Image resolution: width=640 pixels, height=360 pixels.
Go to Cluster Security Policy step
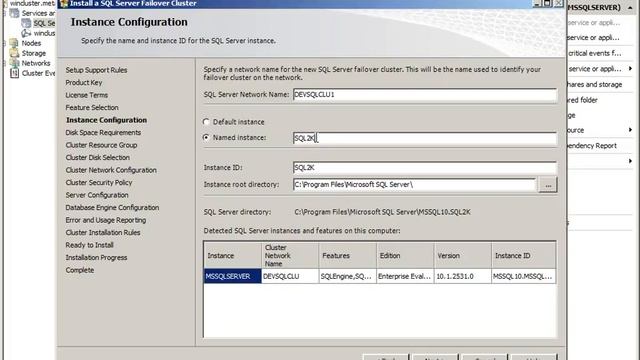(x=99, y=183)
